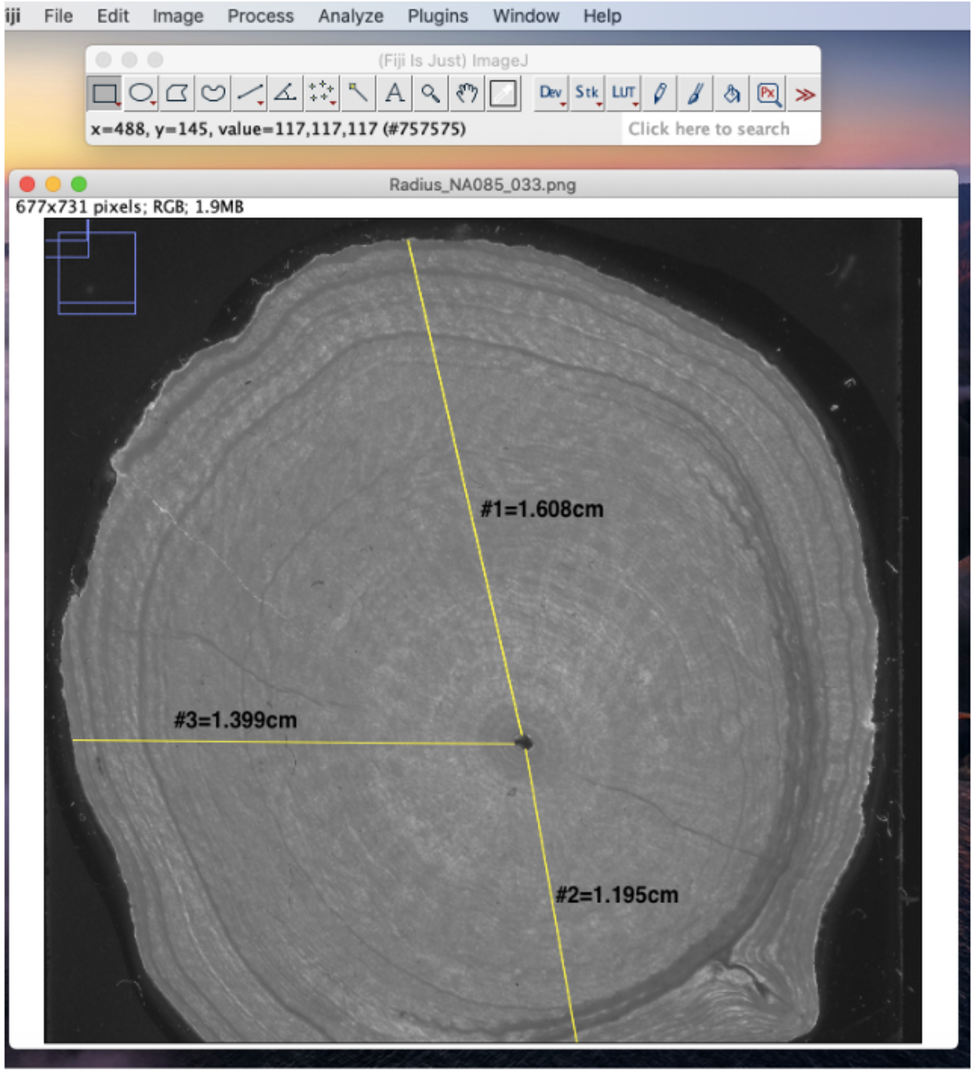977x1072 pixels.
Task: Select the Flood Fill bucket tool
Action: pyautogui.click(x=732, y=94)
